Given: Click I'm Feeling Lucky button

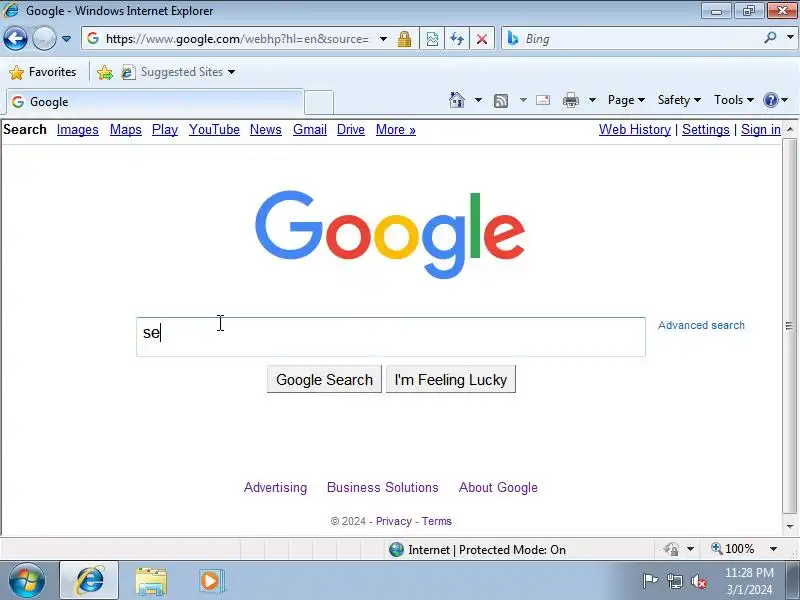Looking at the screenshot, I should (x=451, y=379).
